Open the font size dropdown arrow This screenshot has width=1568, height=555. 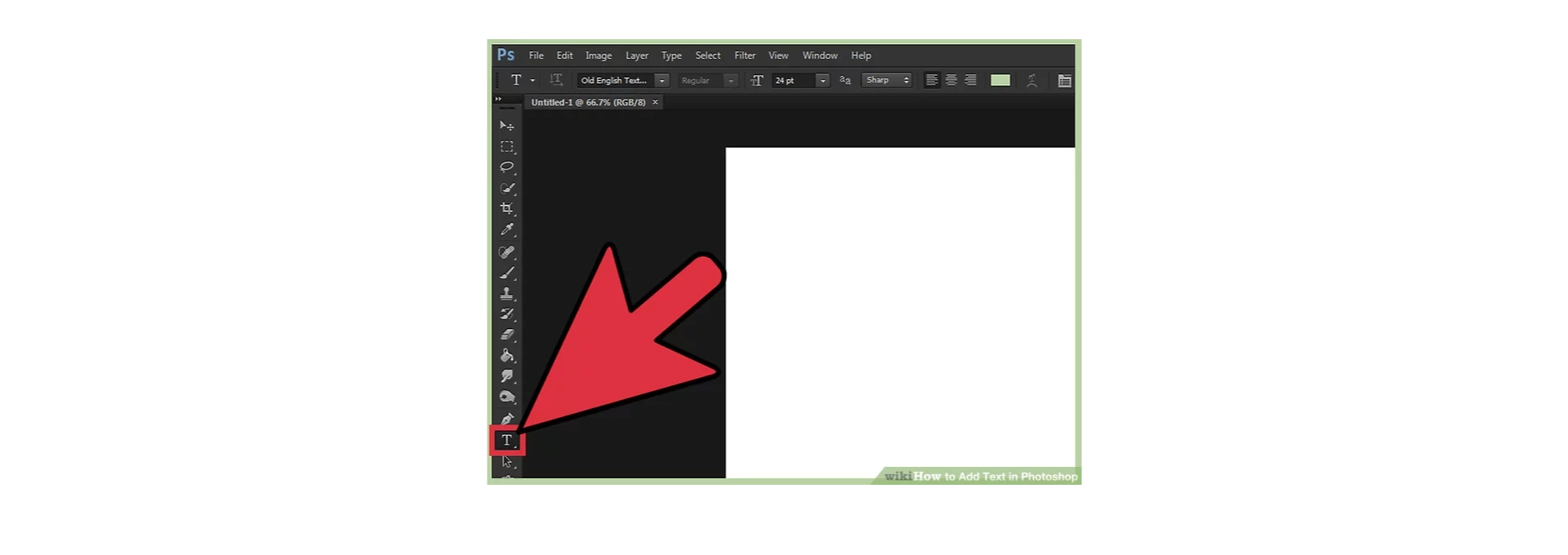pos(822,80)
